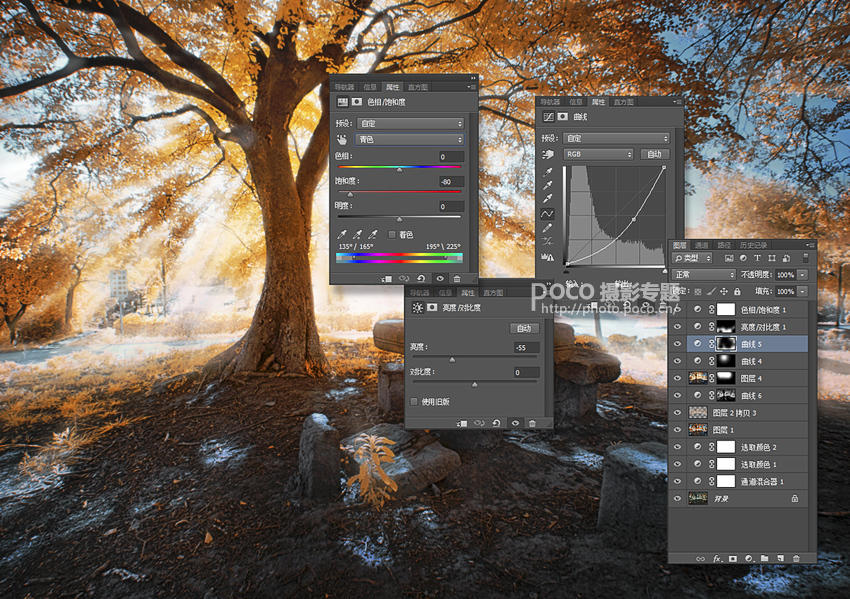Image resolution: width=850 pixels, height=599 pixels.
Task: Pick the white point eyedropper in Curves panel
Action: 548,199
